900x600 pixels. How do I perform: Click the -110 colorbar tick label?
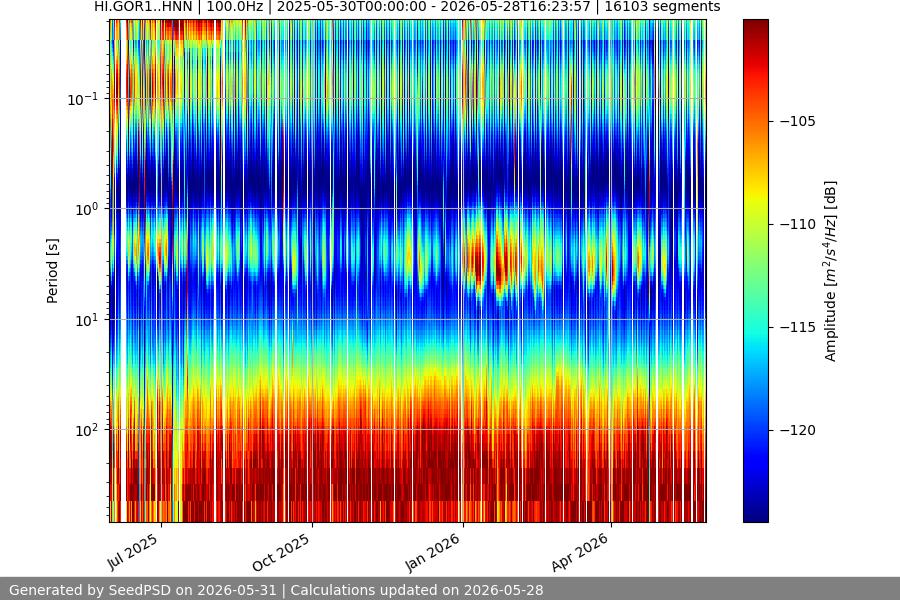(798, 224)
